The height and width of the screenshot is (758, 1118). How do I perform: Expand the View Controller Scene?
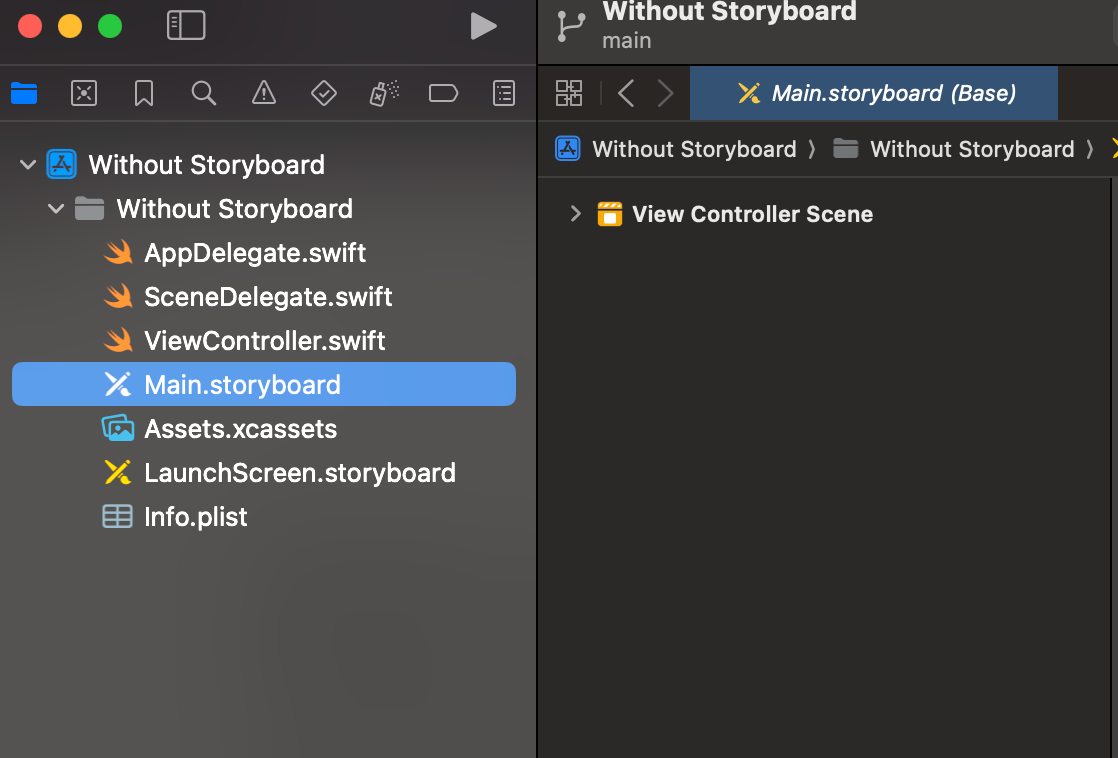coord(574,213)
